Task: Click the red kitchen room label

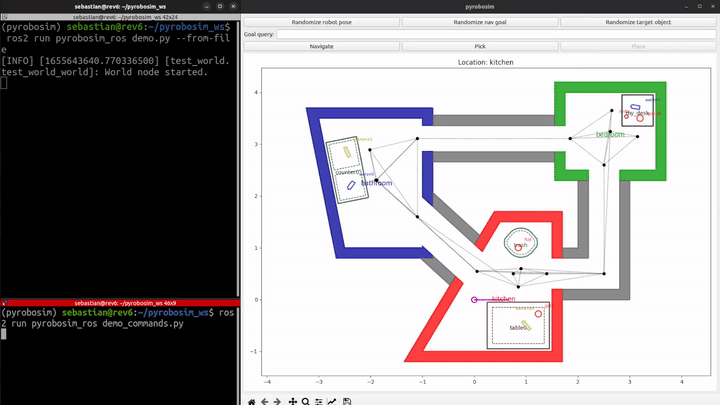Action: pyautogui.click(x=503, y=298)
